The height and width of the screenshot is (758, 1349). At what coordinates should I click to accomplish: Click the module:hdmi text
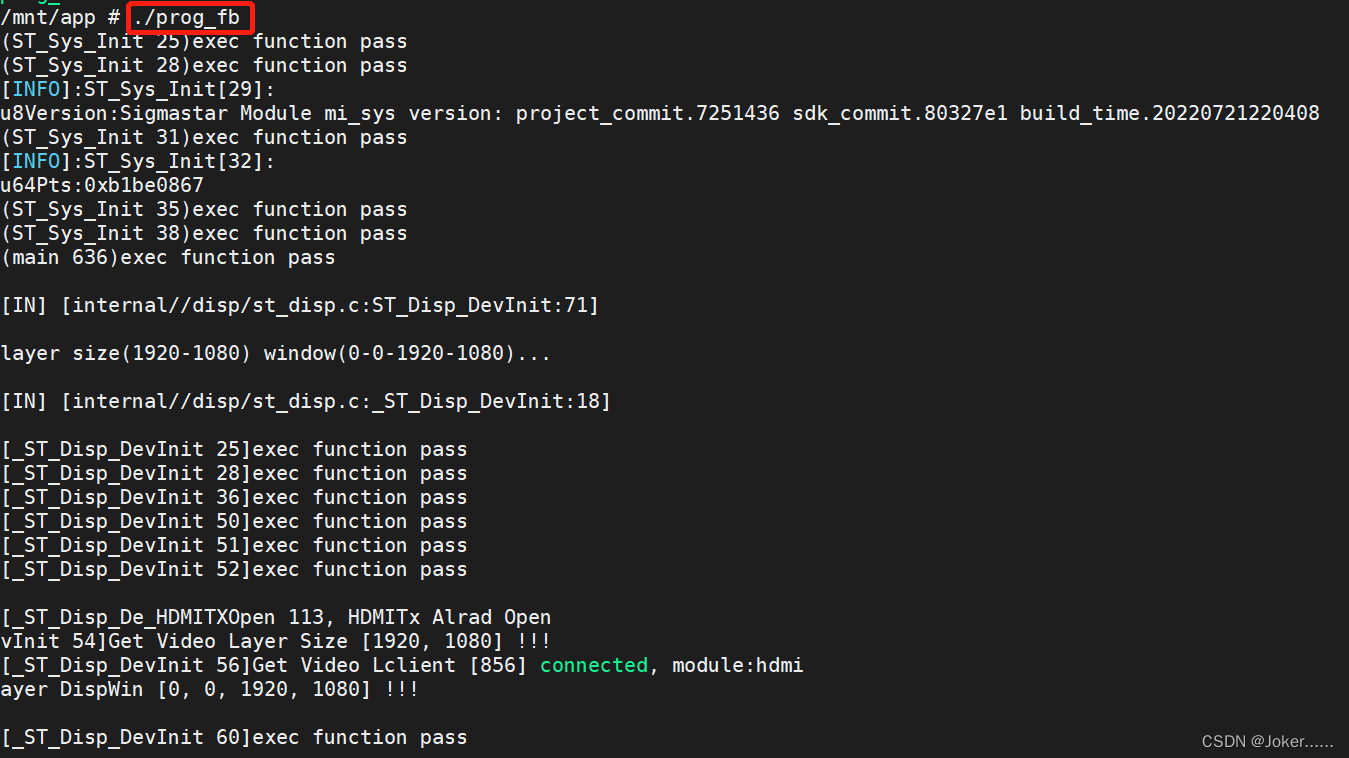(738, 665)
